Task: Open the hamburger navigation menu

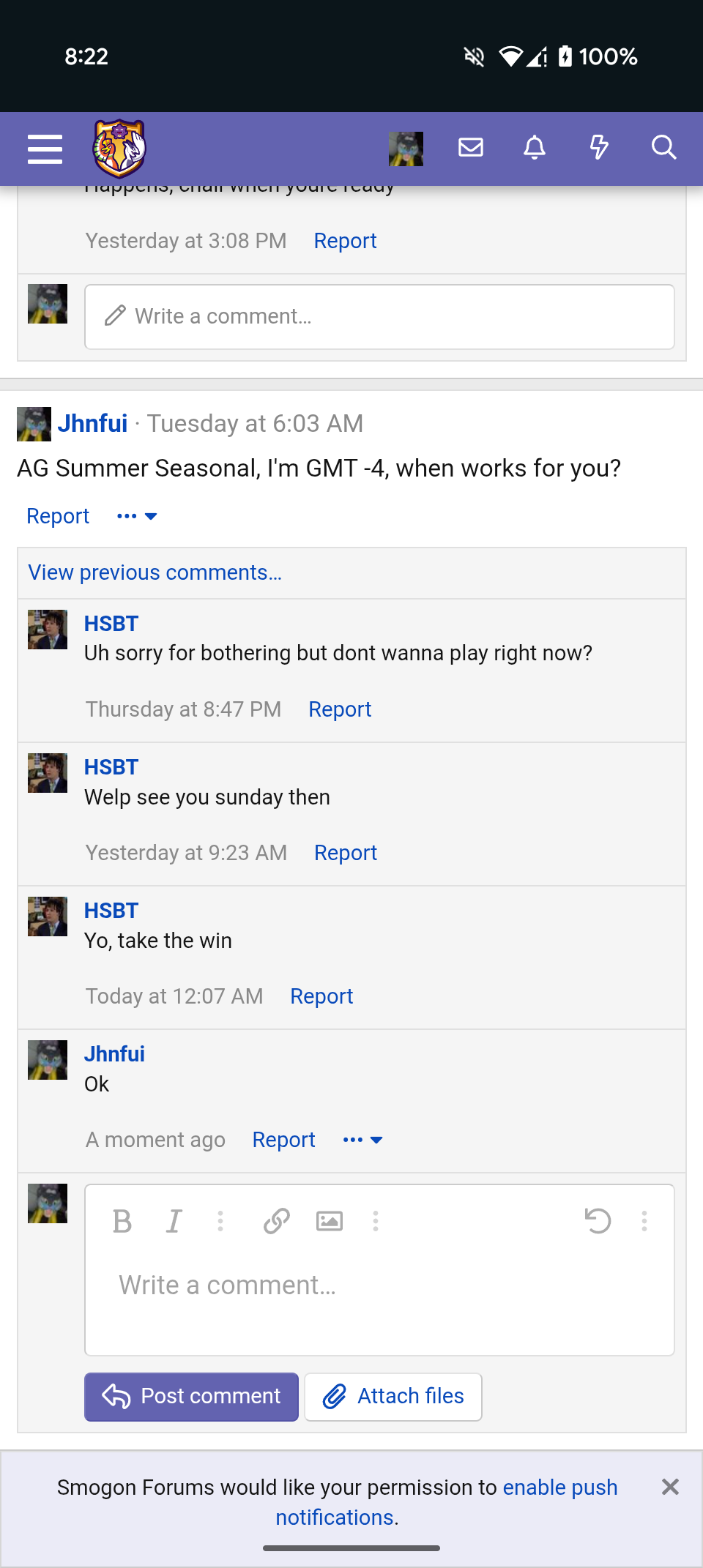Action: [x=45, y=149]
